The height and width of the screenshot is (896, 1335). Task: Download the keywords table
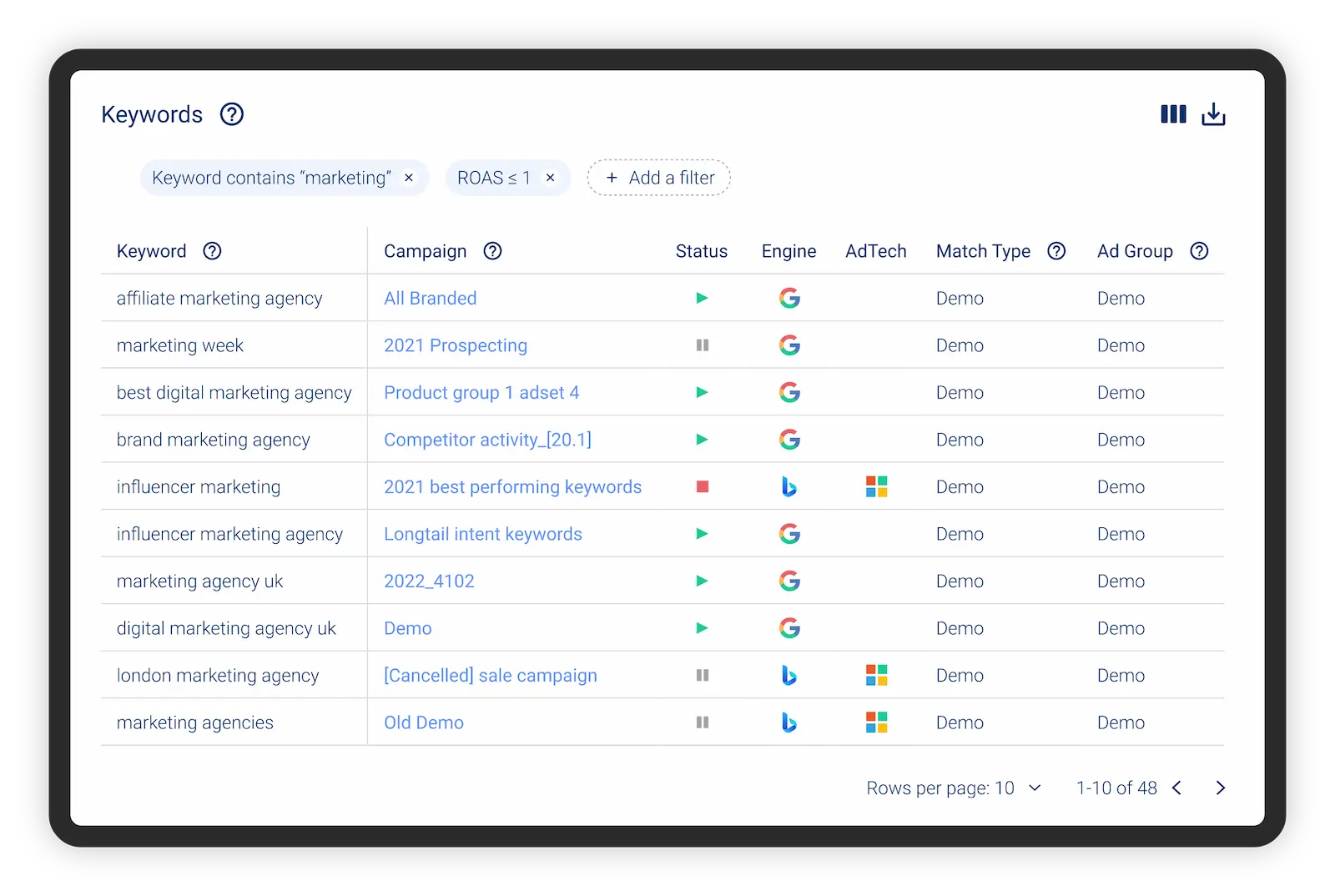click(1213, 114)
